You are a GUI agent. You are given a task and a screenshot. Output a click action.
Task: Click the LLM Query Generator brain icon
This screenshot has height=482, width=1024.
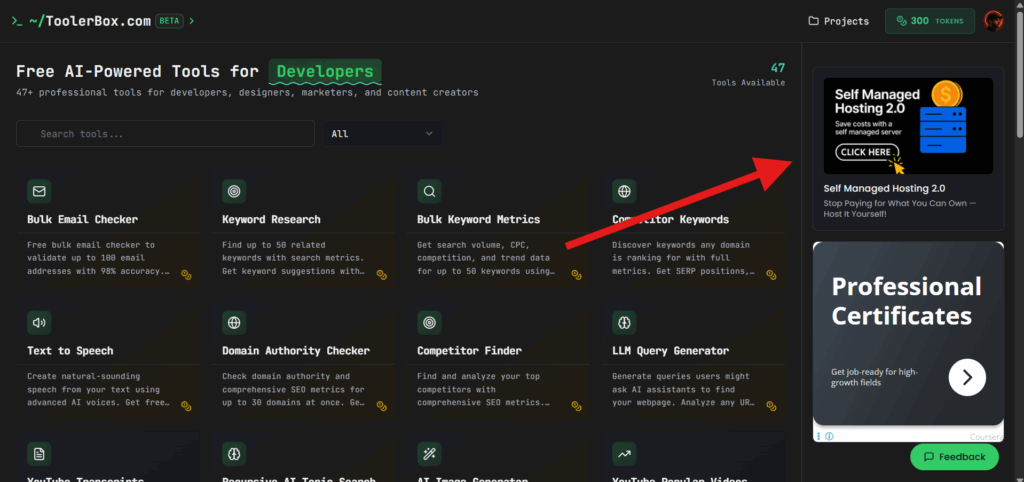[x=624, y=323]
